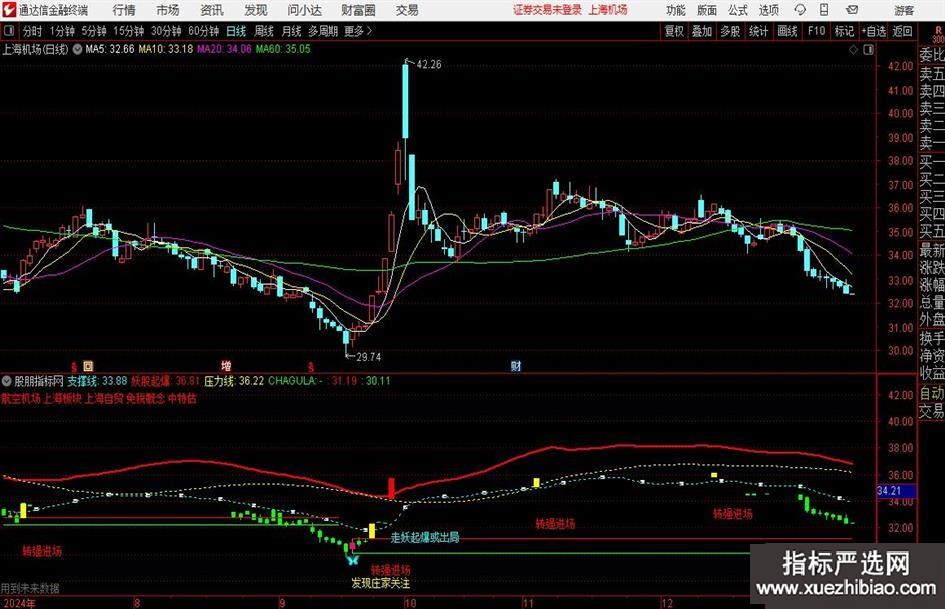Open the 财富圈 menu
Screen dimensions: 945x609
point(358,10)
